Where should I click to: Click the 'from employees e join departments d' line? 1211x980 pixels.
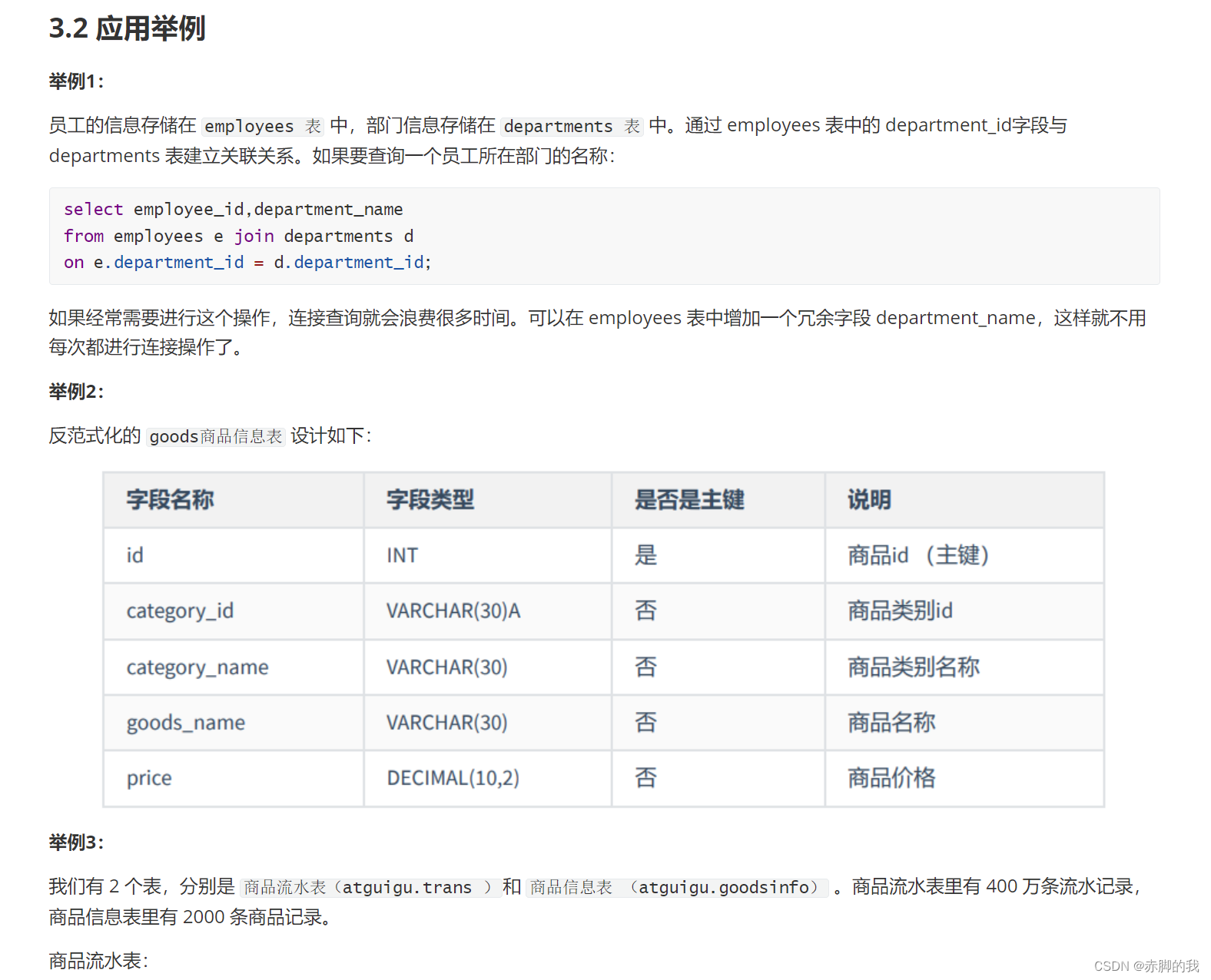(x=238, y=236)
